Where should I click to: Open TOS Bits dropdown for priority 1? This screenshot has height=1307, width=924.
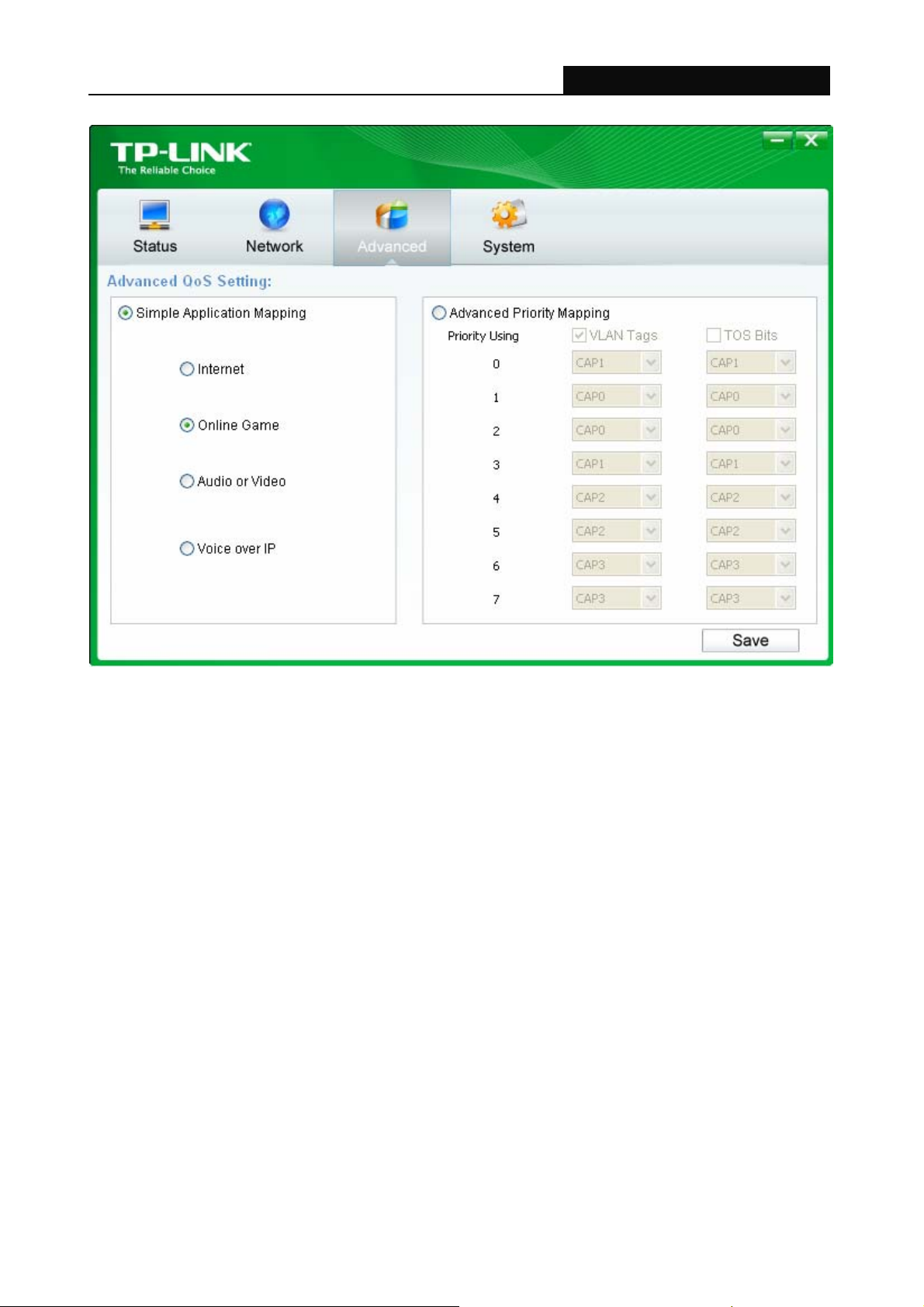(x=751, y=396)
